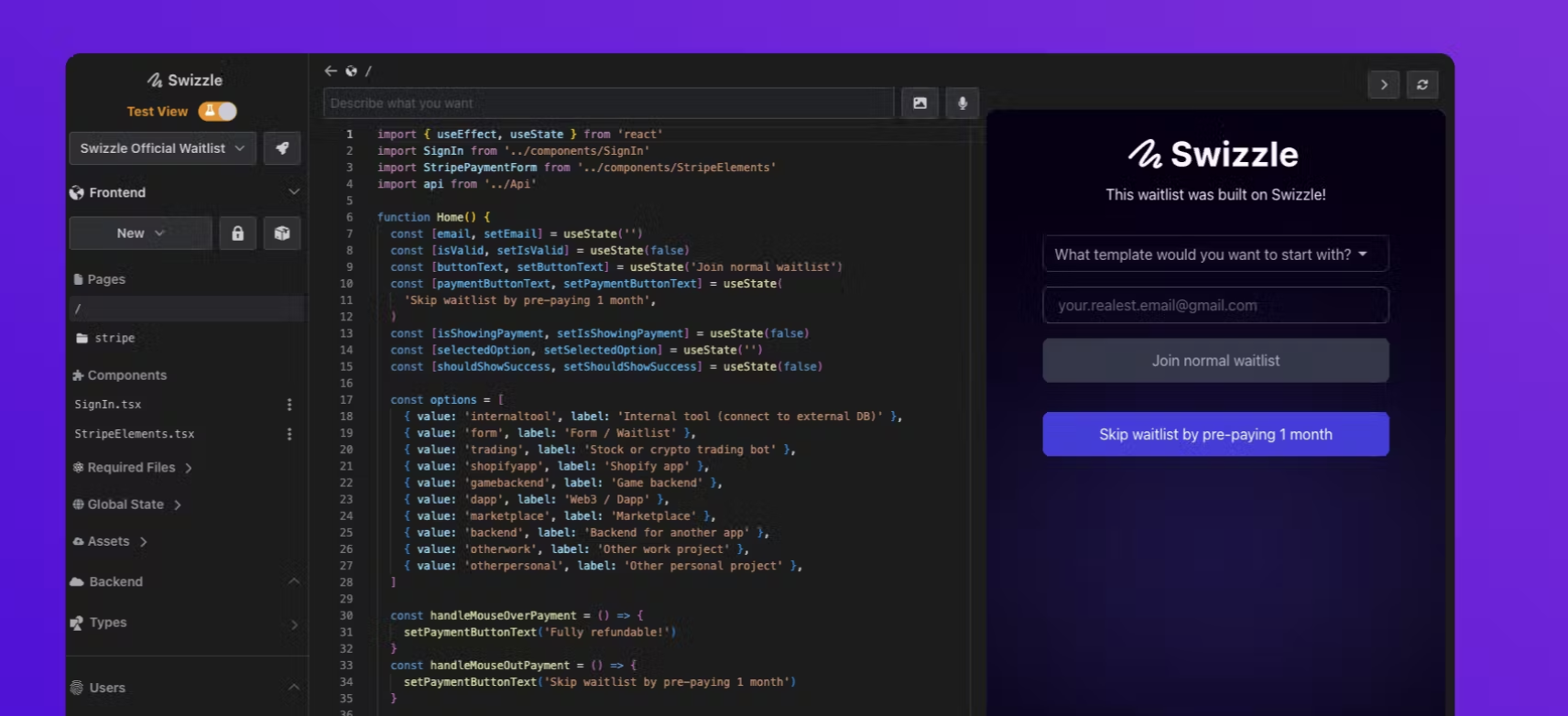
Task: Click the Assets icon in the sidebar
Action: [x=78, y=541]
